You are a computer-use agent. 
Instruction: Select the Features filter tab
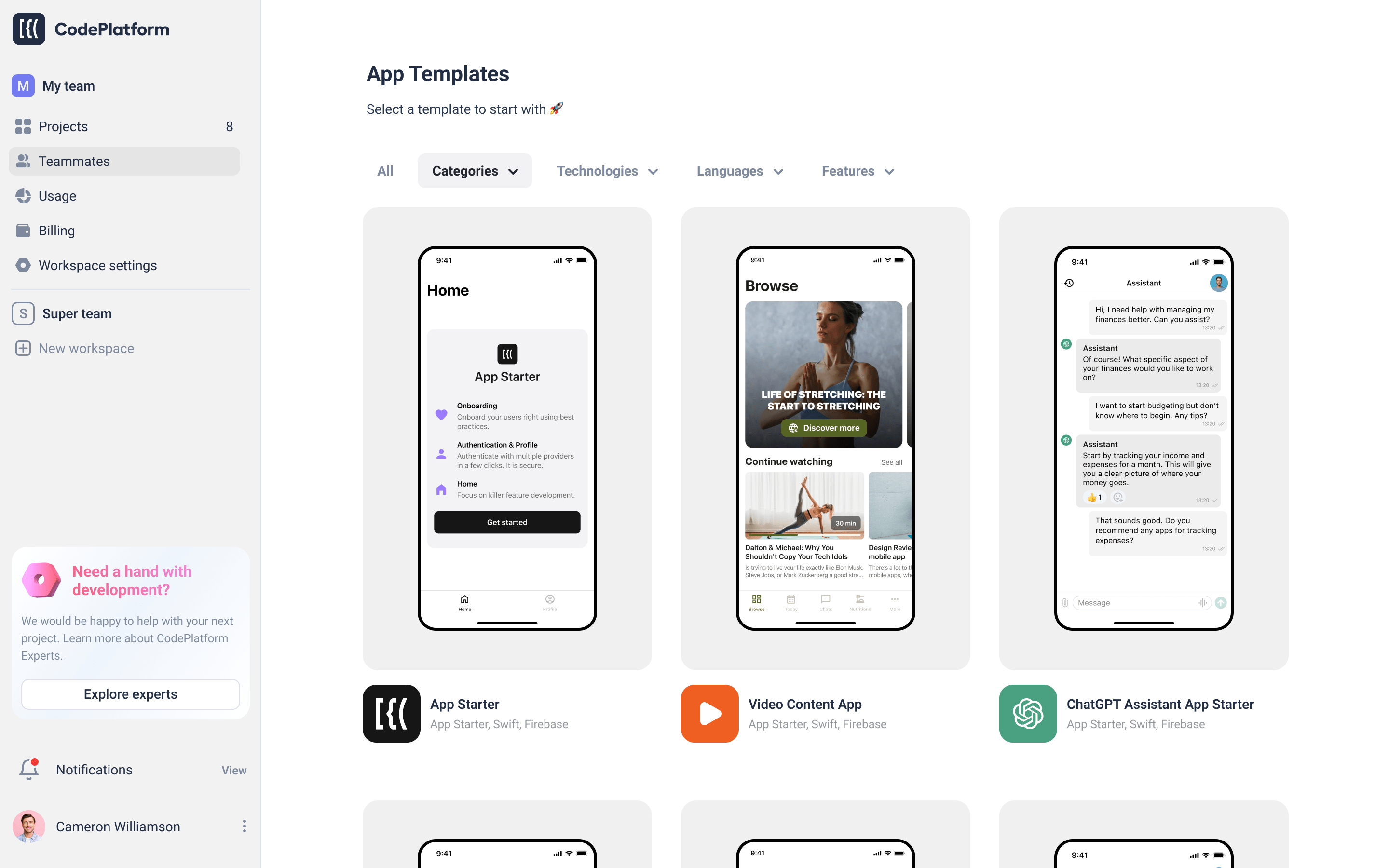(856, 171)
